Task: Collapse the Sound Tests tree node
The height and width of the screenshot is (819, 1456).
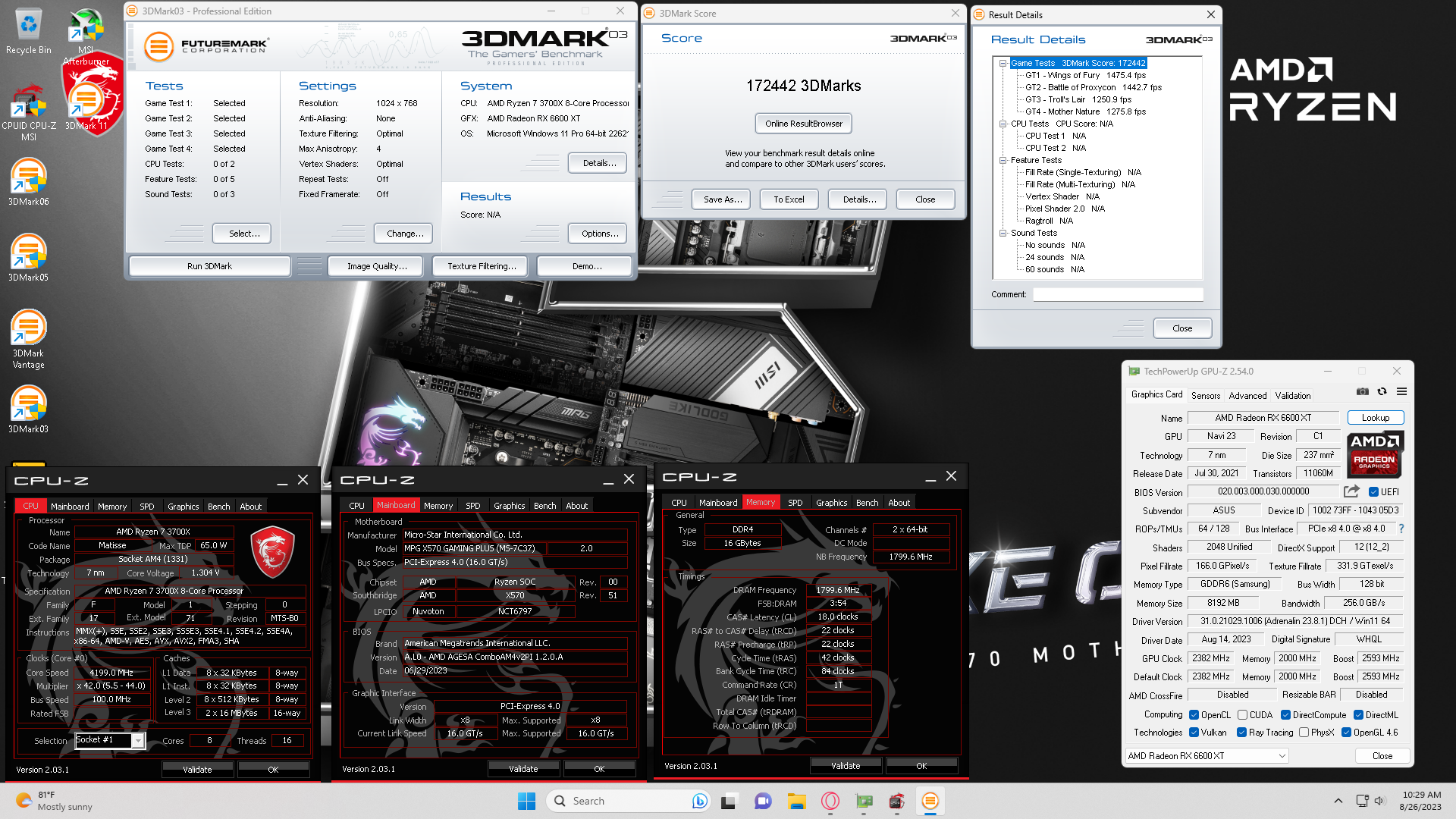Action: tap(1003, 233)
